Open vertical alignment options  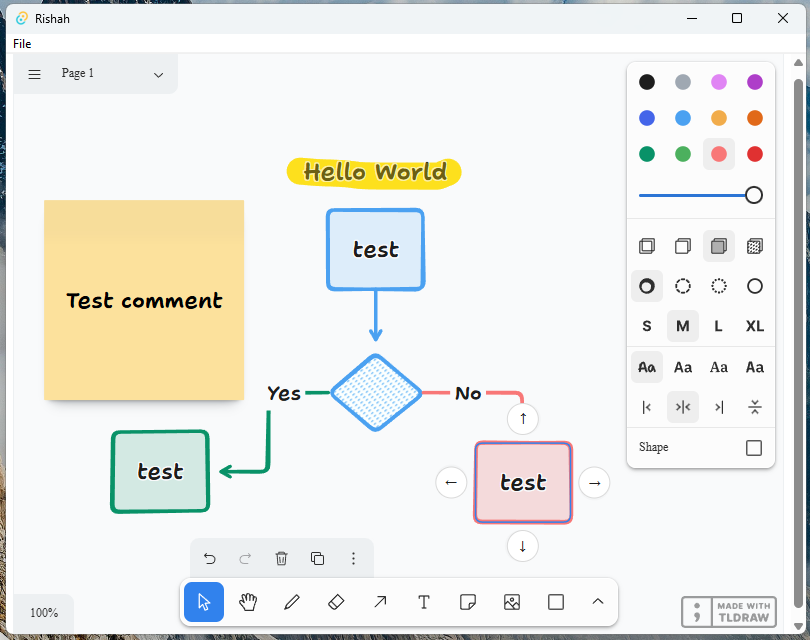[x=755, y=407]
